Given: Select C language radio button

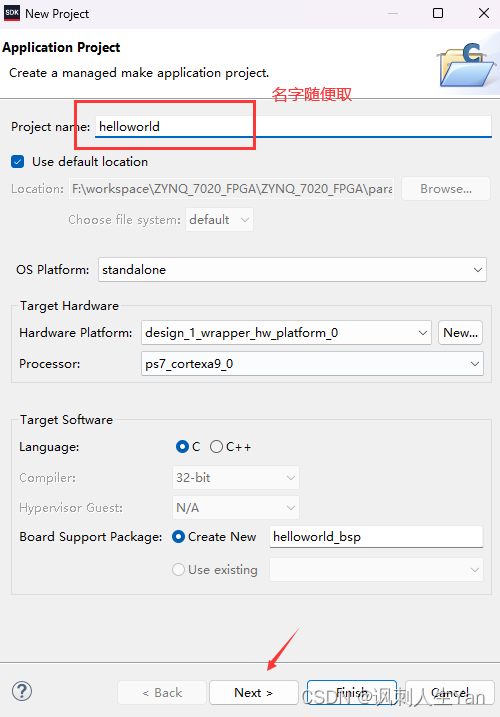Looking at the screenshot, I should [182, 446].
